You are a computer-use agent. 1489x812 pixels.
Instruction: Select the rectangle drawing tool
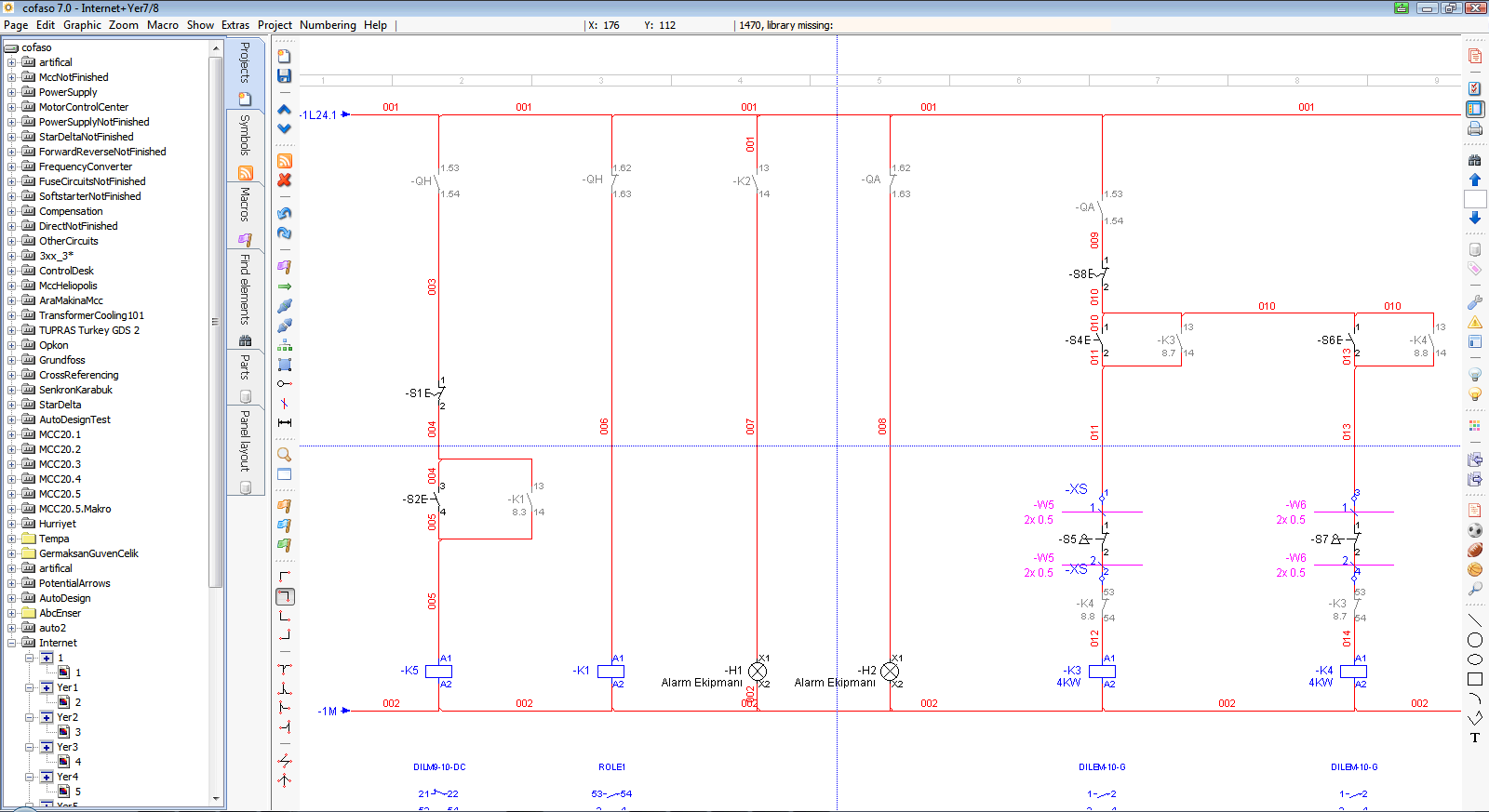point(1474,679)
